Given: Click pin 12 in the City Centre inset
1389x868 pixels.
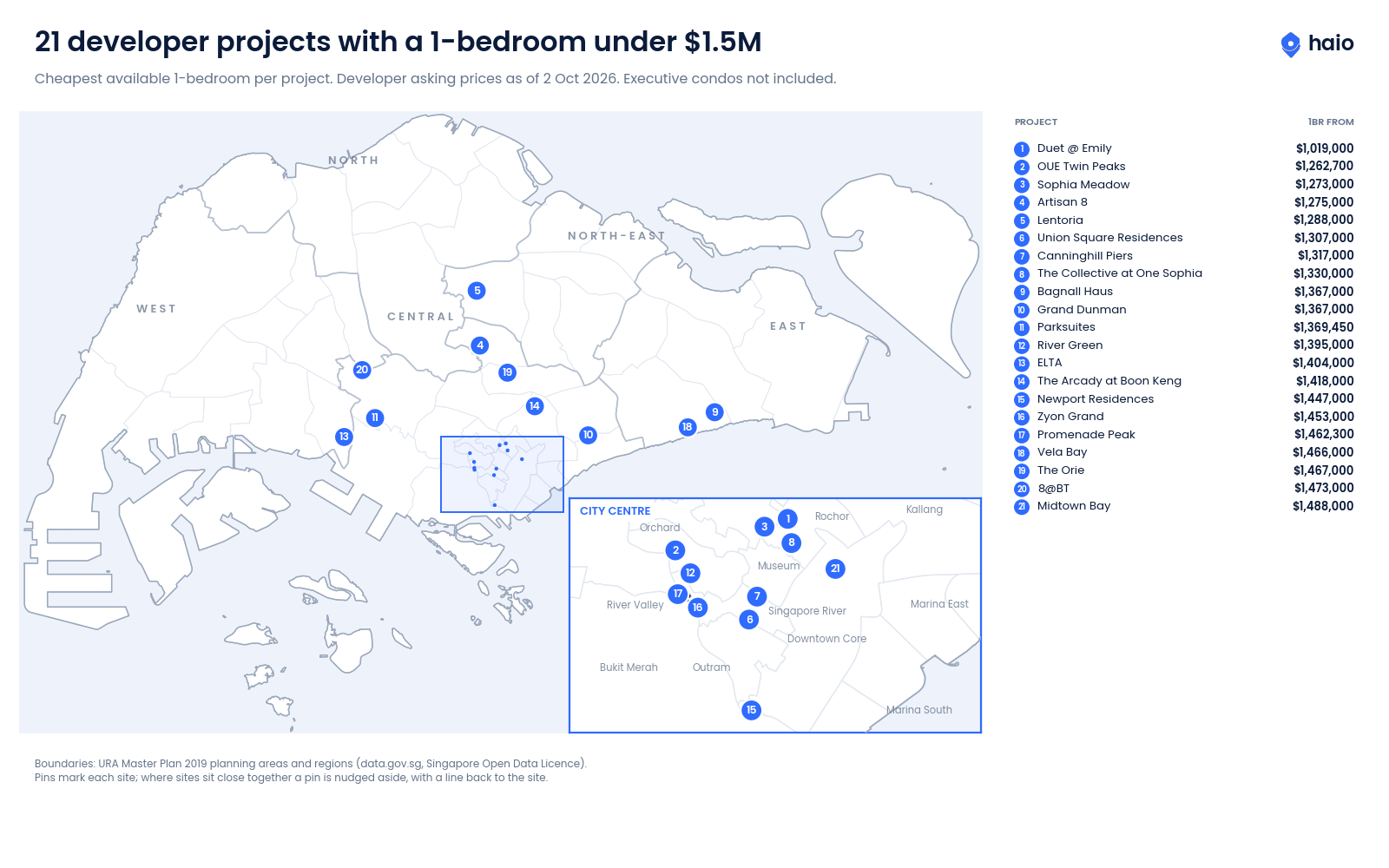Looking at the screenshot, I should [x=690, y=573].
